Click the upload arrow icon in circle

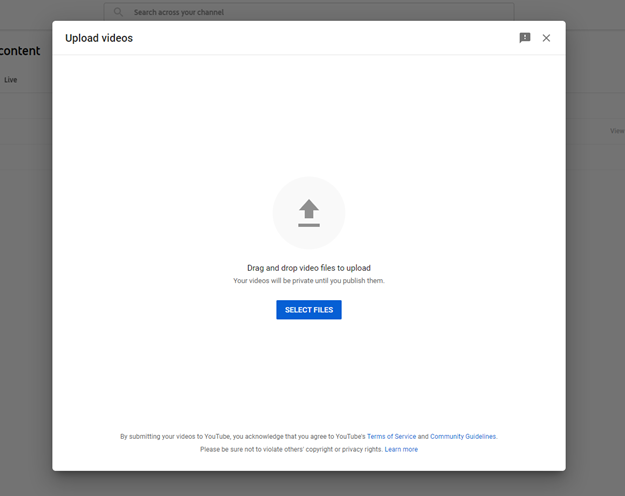pos(309,213)
